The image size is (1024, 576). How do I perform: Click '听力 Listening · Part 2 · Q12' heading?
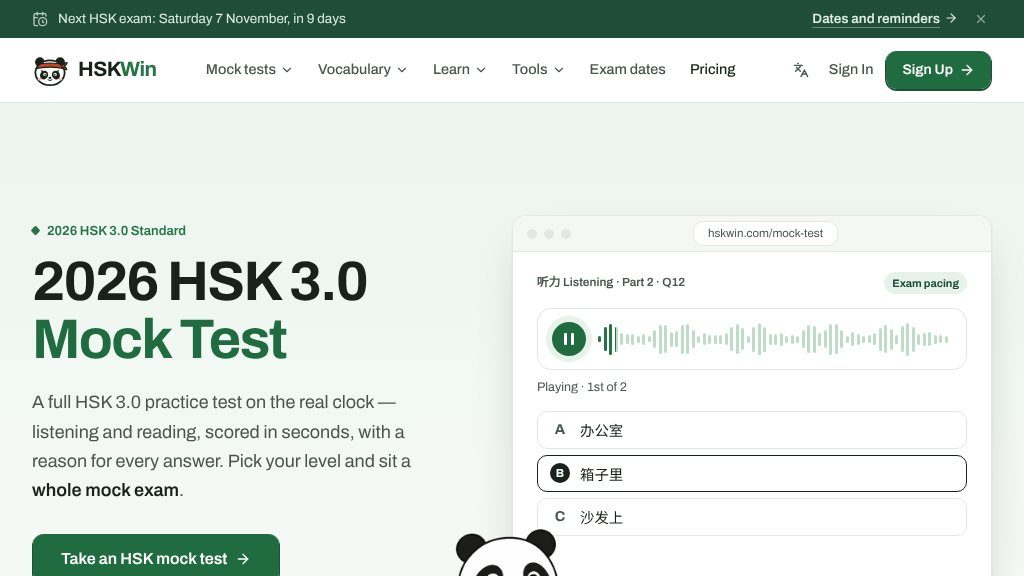point(611,282)
